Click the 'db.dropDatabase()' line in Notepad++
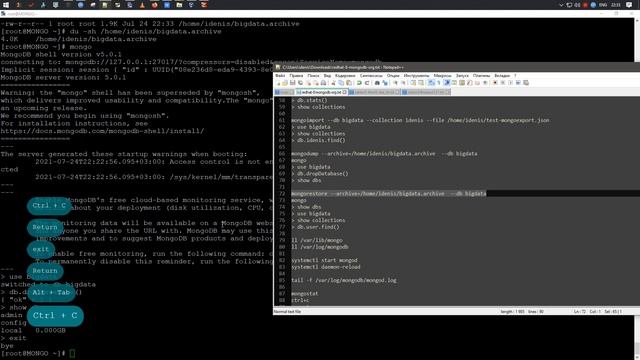640x360 pixels. (320, 174)
